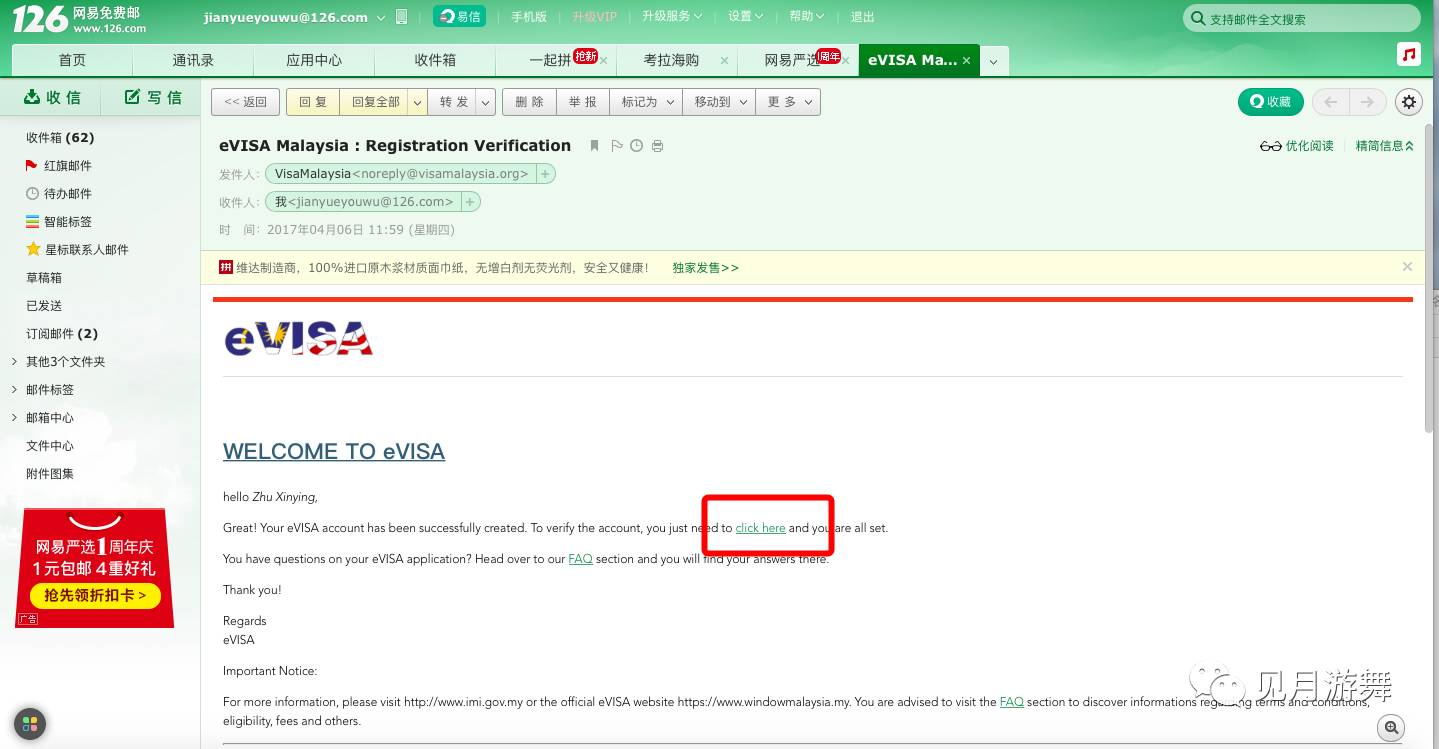This screenshot has height=749, width=1439.
Task: Switch to the 收件箱 tab
Action: tap(435, 60)
